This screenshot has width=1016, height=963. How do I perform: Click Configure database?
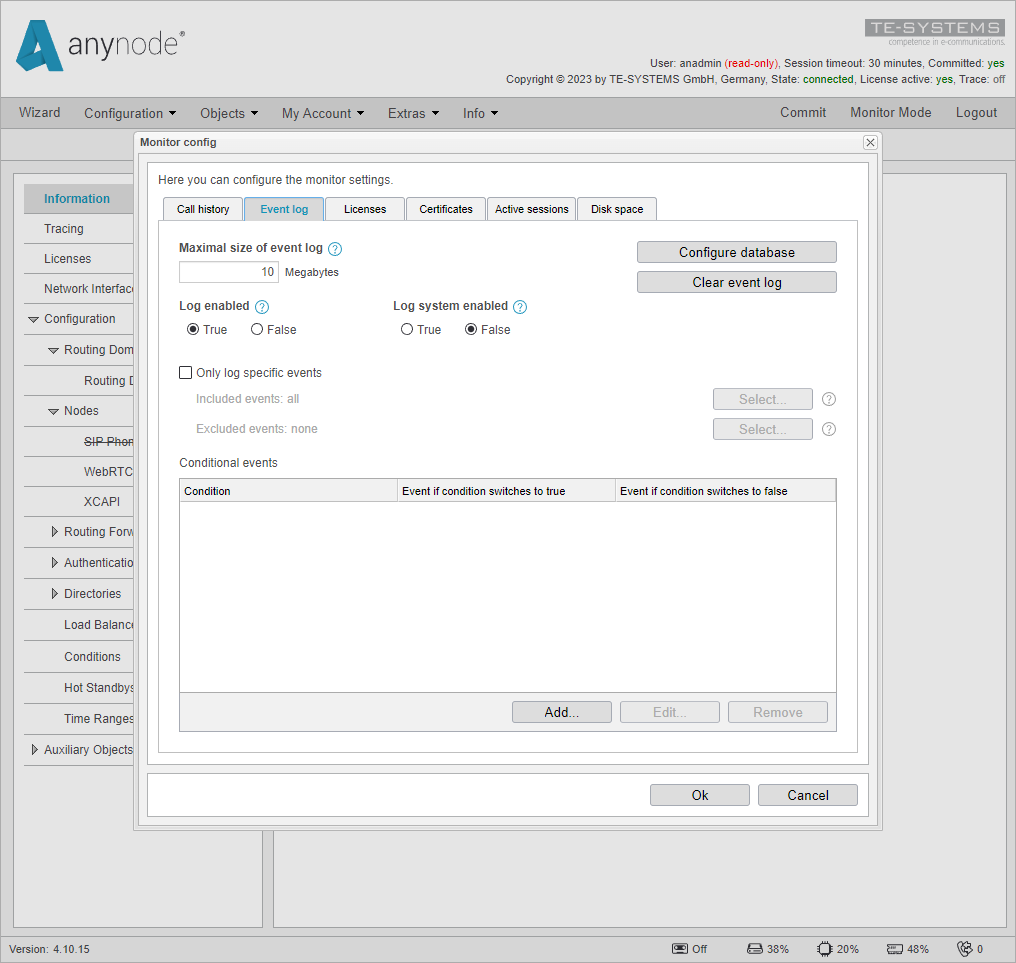click(x=736, y=252)
